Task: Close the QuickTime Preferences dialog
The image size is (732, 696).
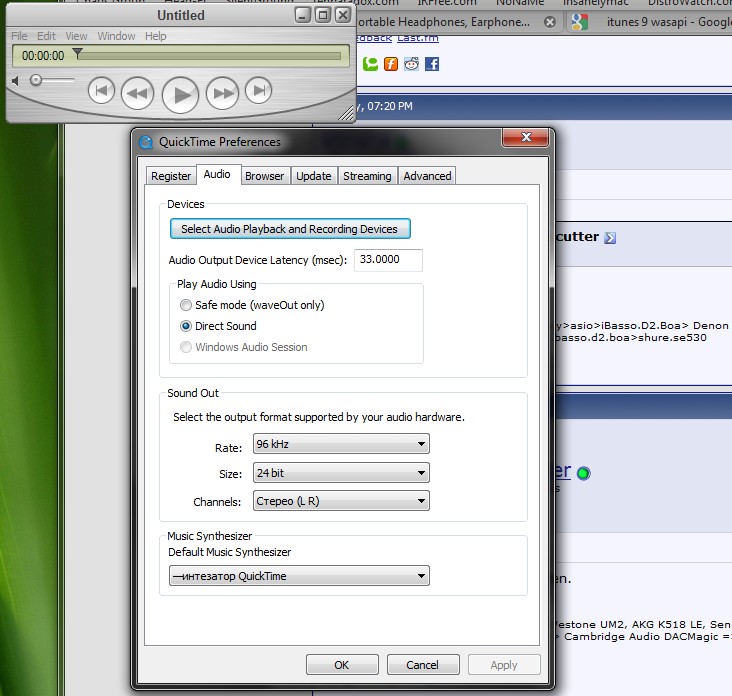Action: 526,137
